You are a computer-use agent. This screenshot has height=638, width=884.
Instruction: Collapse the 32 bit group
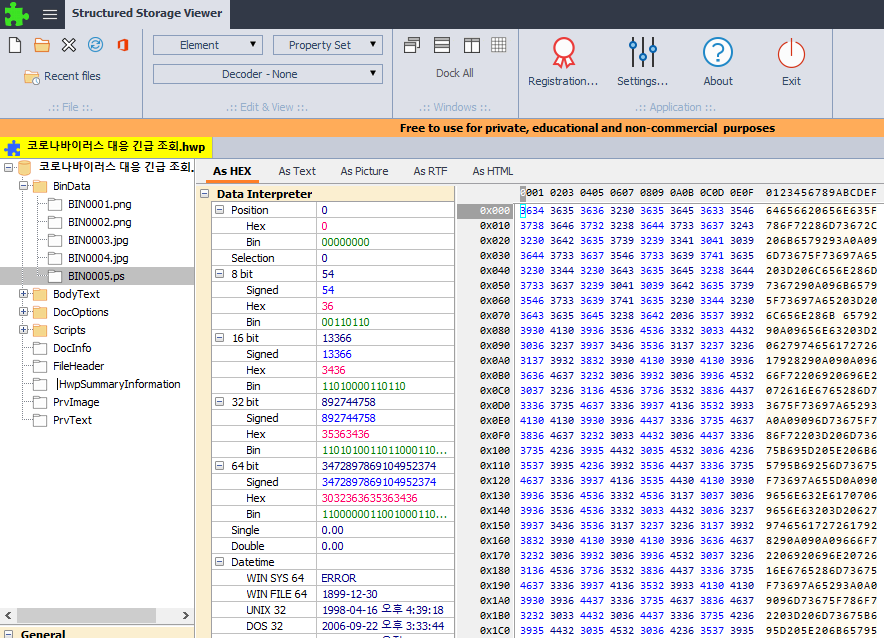(219, 402)
